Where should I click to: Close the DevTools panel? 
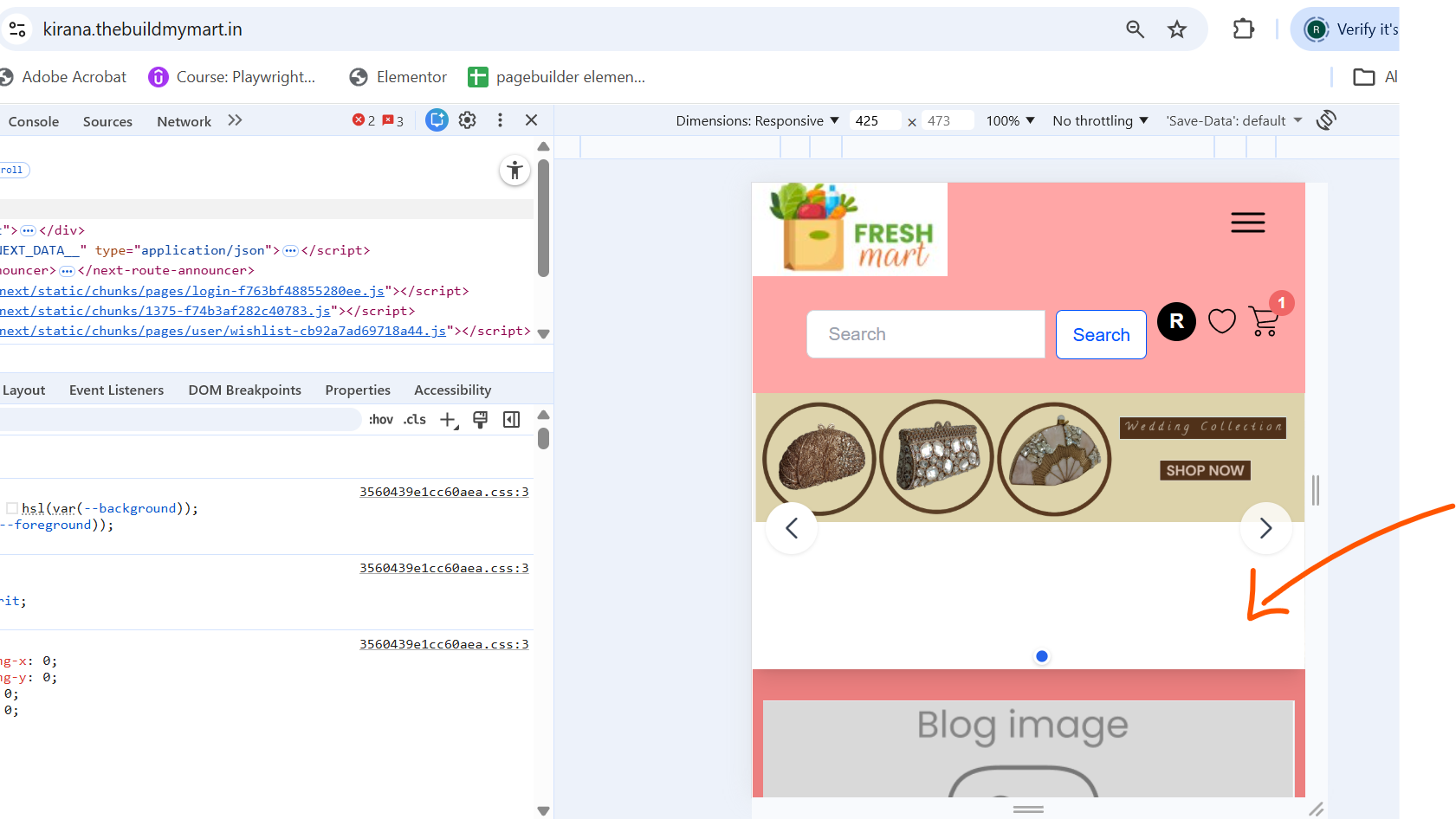(x=532, y=120)
